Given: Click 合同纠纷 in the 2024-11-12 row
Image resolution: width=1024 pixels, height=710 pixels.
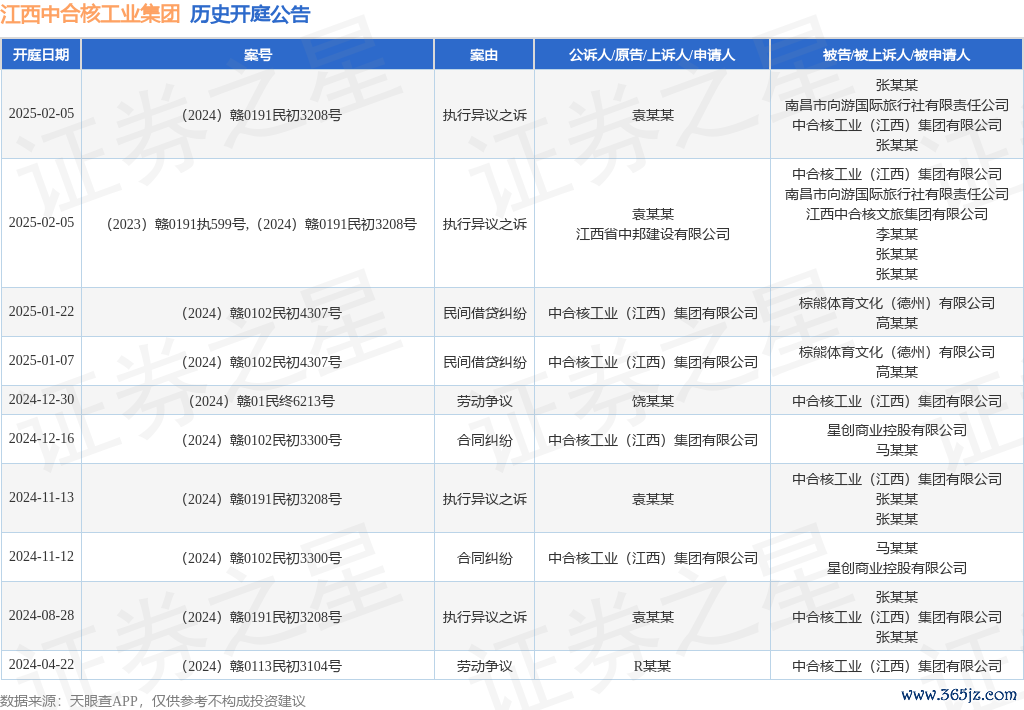Looking at the screenshot, I should pos(485,558).
